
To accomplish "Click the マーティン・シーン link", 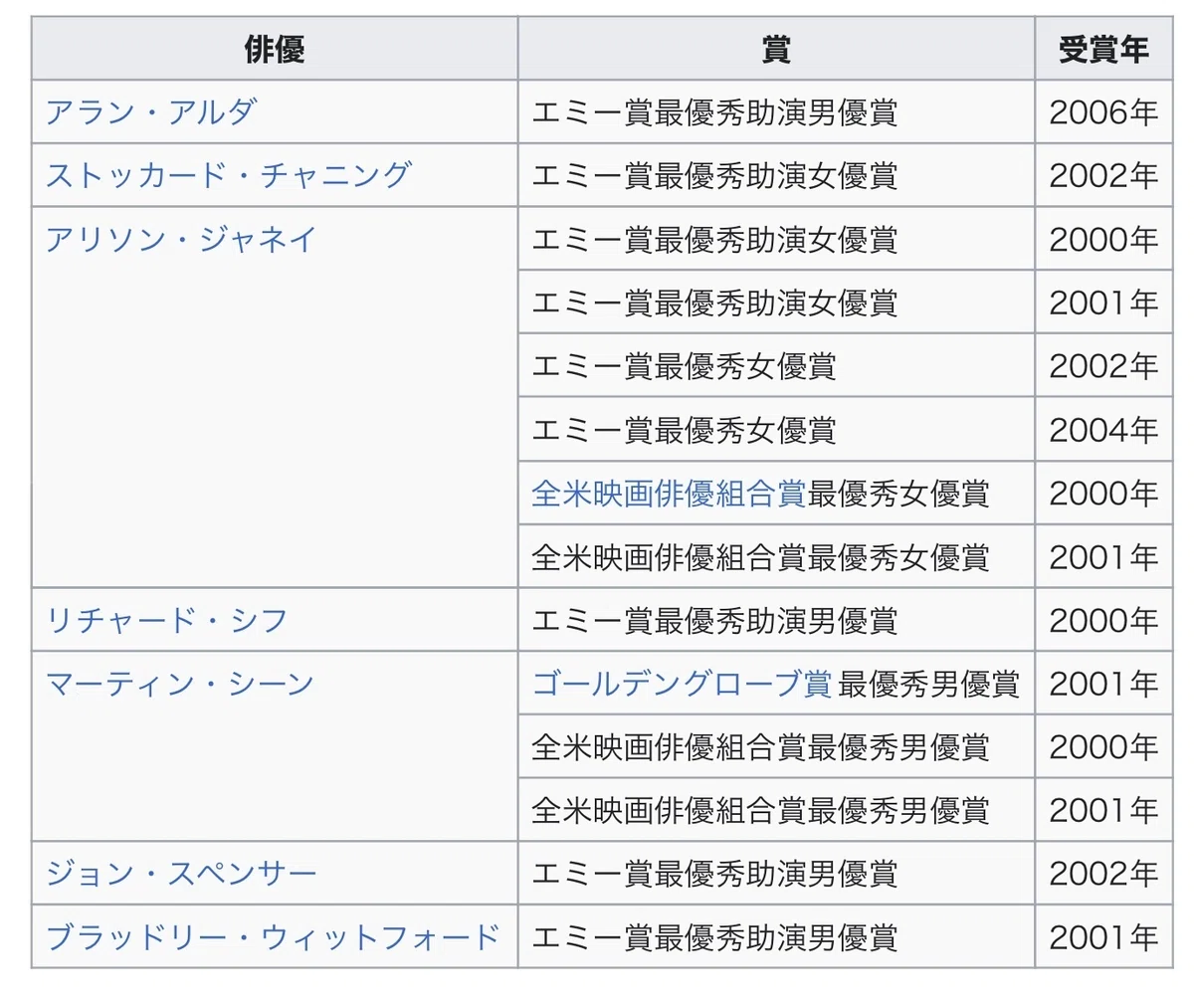I will point(180,684).
